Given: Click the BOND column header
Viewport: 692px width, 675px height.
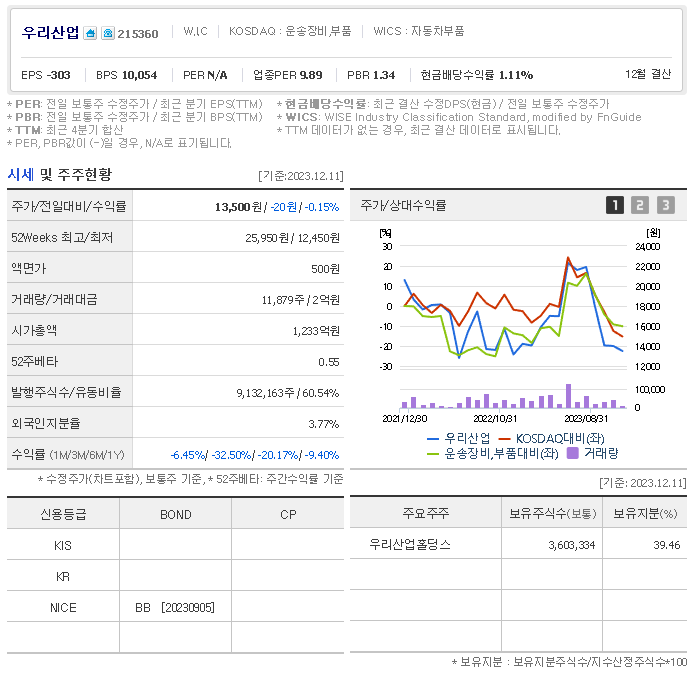Looking at the screenshot, I should [176, 514].
